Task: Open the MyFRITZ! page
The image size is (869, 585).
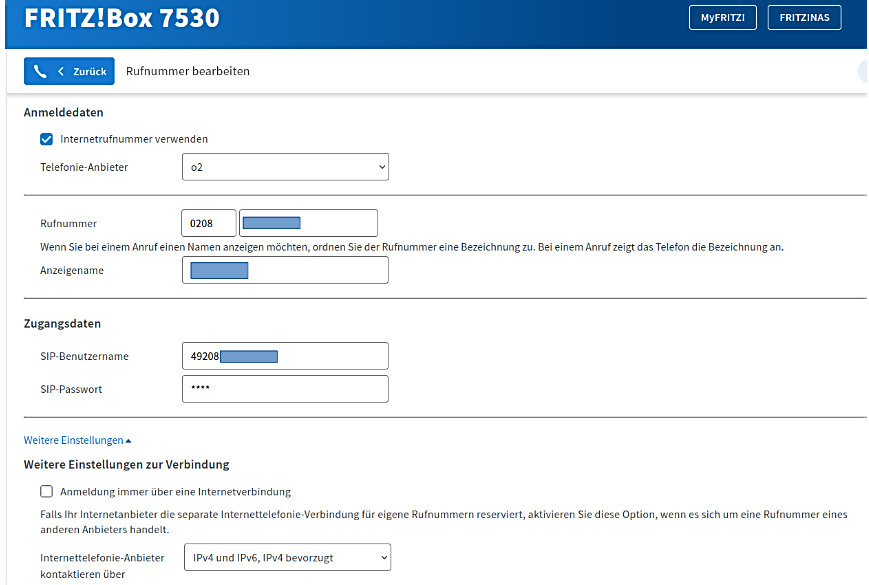Action: click(x=723, y=18)
